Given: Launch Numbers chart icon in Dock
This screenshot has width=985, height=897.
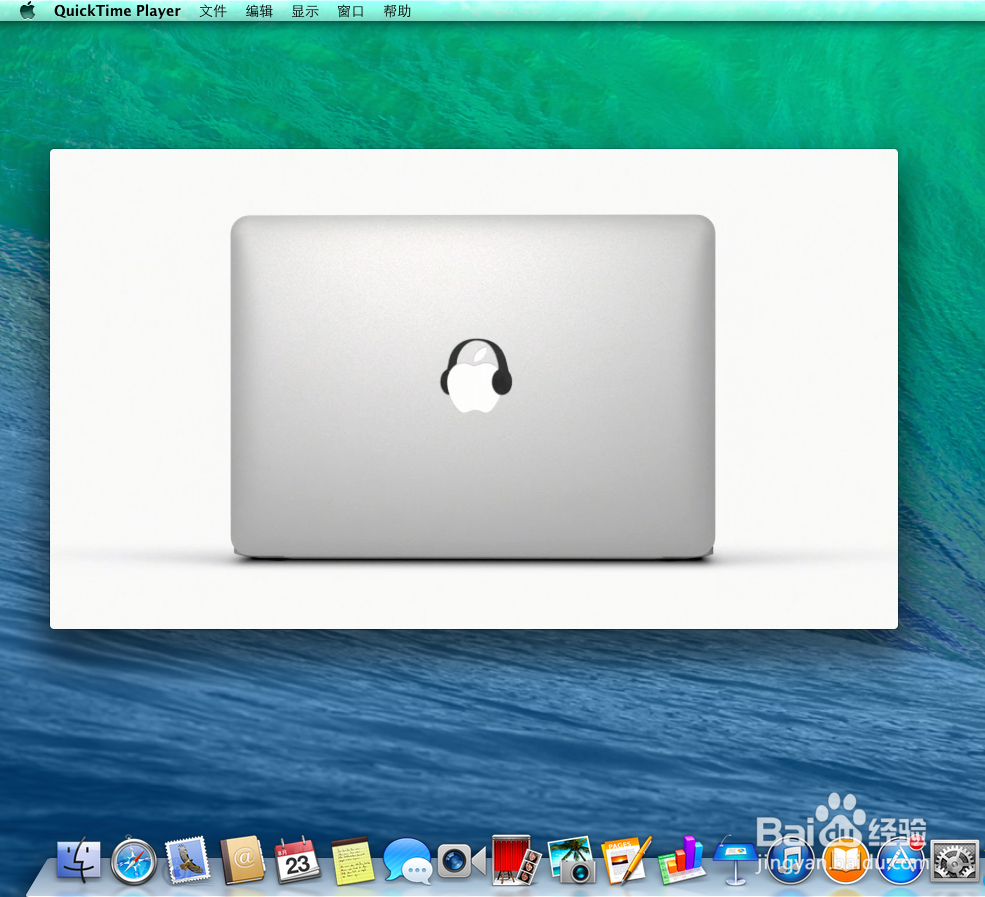Looking at the screenshot, I should click(681, 860).
